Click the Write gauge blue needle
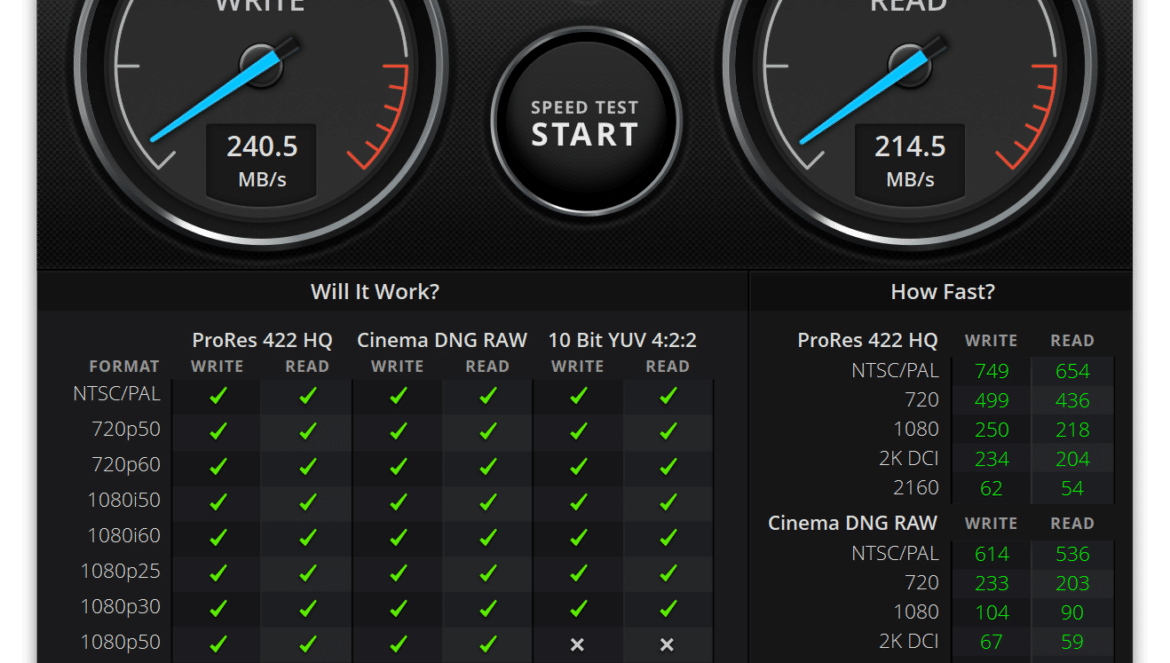The height and width of the screenshot is (663, 1170). (x=216, y=95)
